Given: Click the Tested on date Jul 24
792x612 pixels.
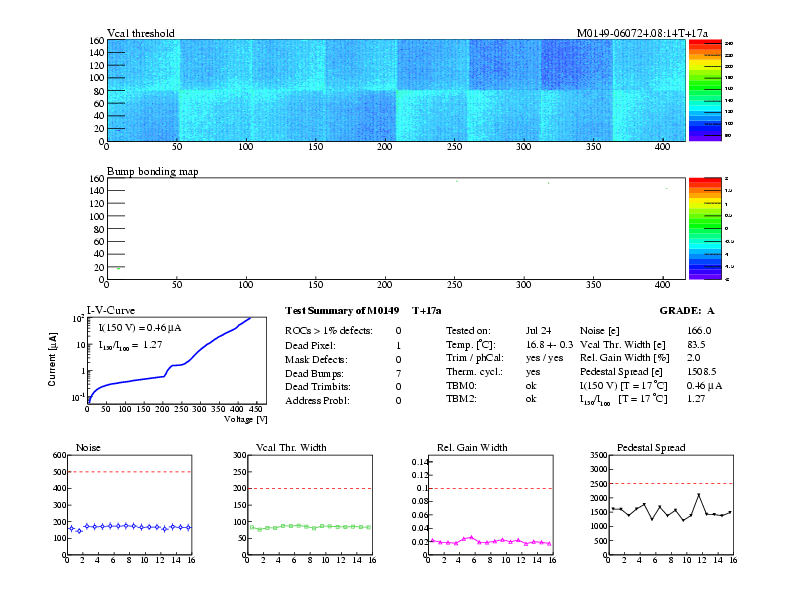Looking at the screenshot, I should click(x=538, y=330).
